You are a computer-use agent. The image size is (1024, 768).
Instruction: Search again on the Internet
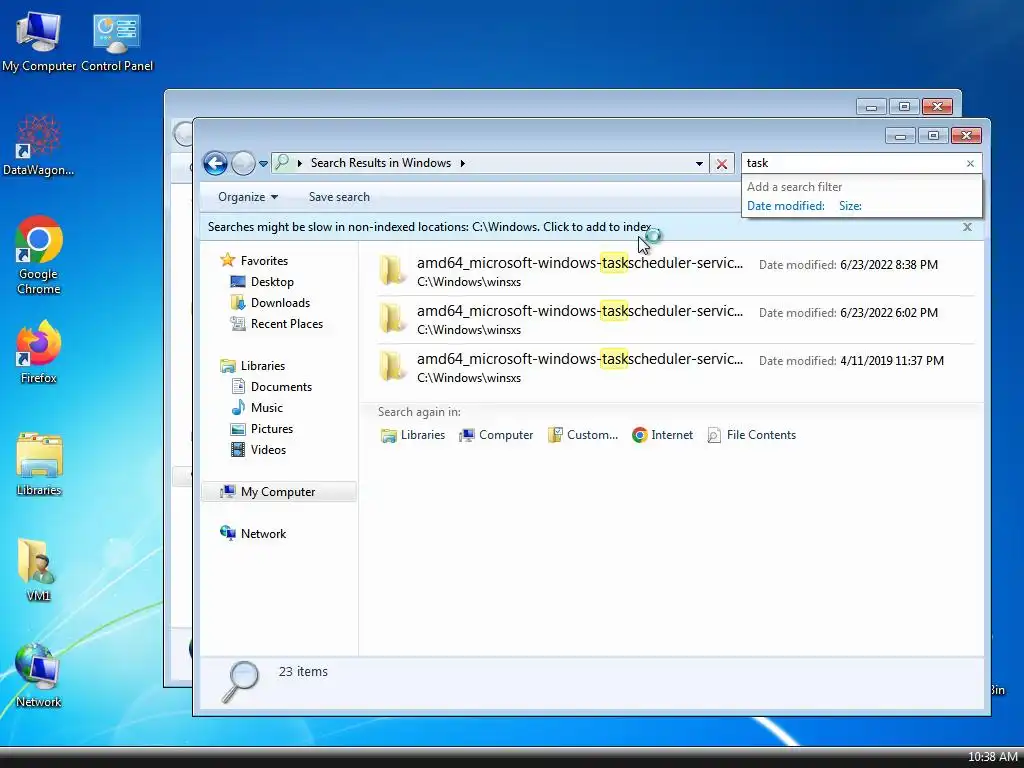coord(662,435)
